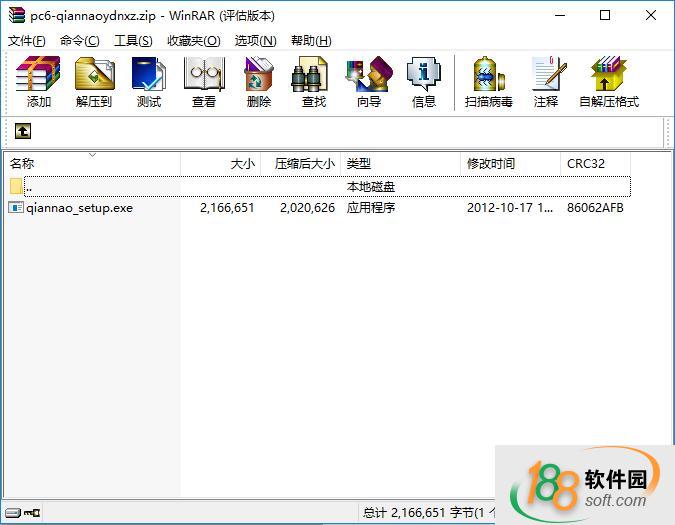Image resolution: width=675 pixels, height=525 pixels.
Task: Click the 解压到 (Extract To) icon
Action: [94, 82]
